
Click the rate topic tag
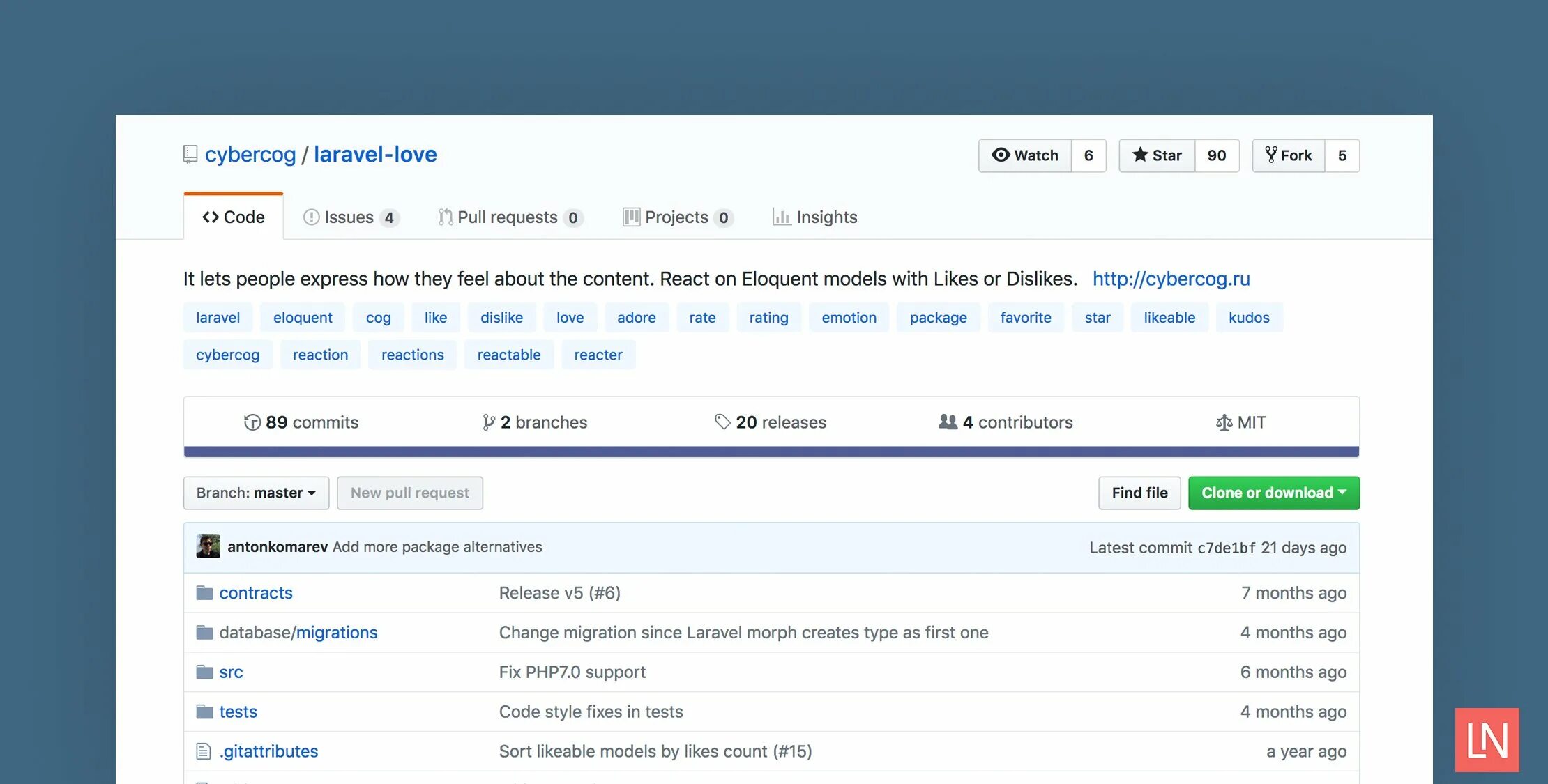pyautogui.click(x=702, y=318)
